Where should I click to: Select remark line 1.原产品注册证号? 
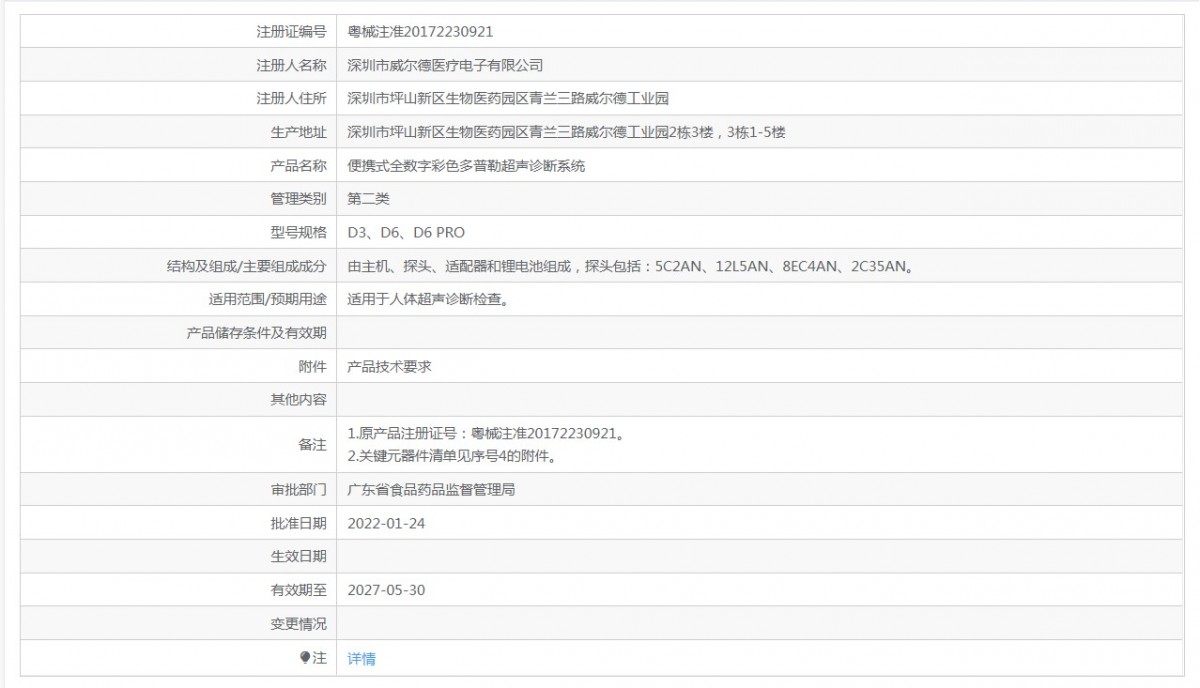488,434
